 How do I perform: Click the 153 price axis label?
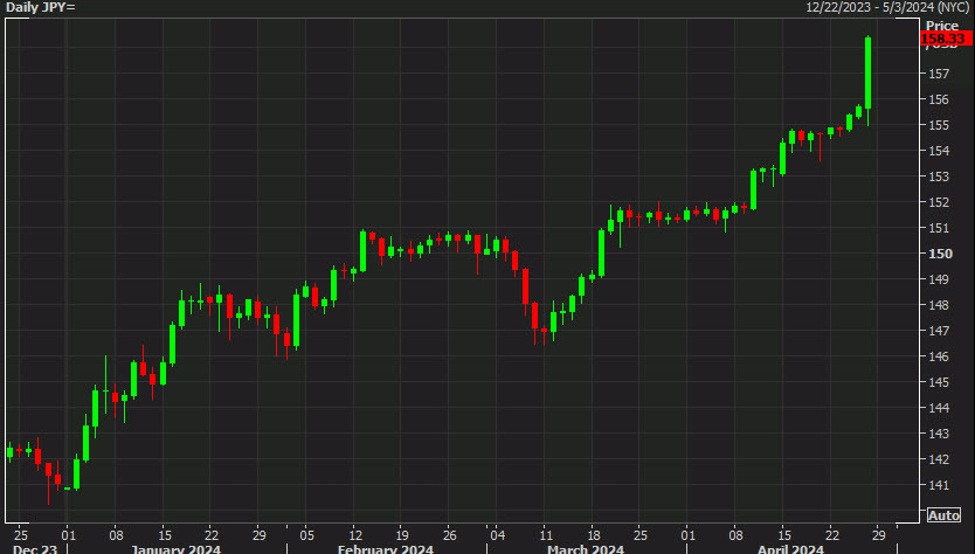coord(939,177)
